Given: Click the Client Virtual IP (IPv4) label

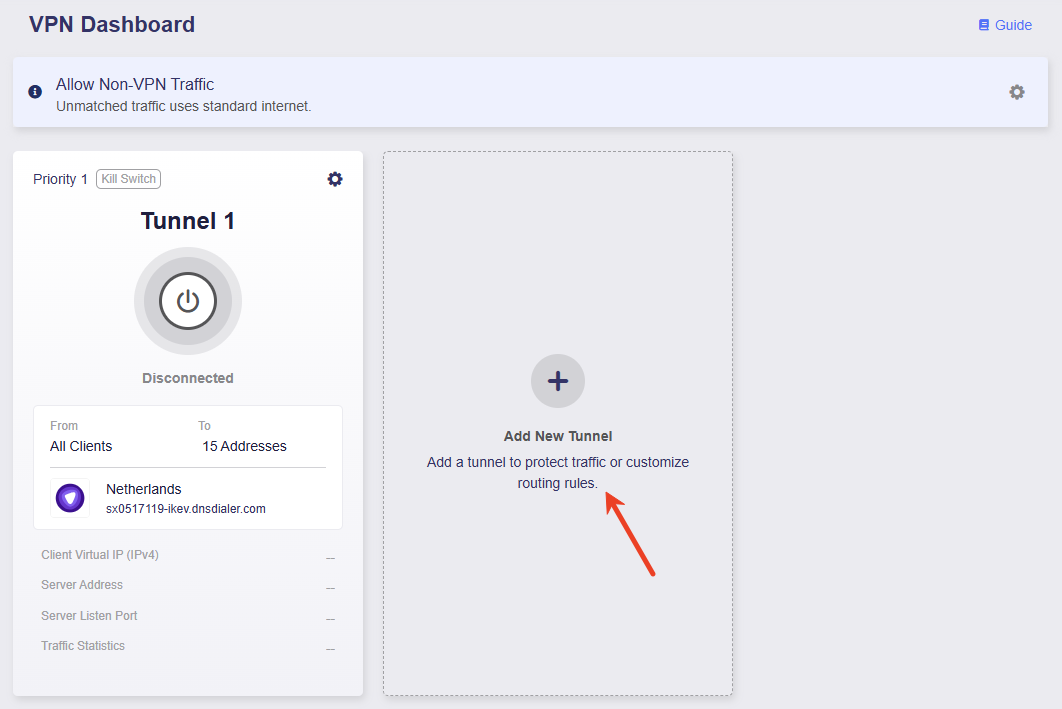Looking at the screenshot, I should click(x=100, y=554).
